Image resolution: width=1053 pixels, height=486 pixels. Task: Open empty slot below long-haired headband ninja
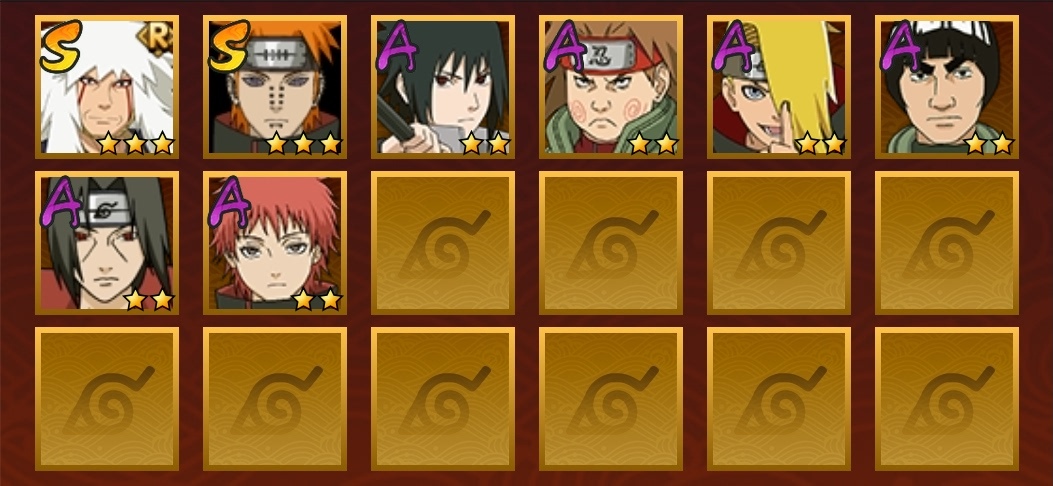coord(107,399)
